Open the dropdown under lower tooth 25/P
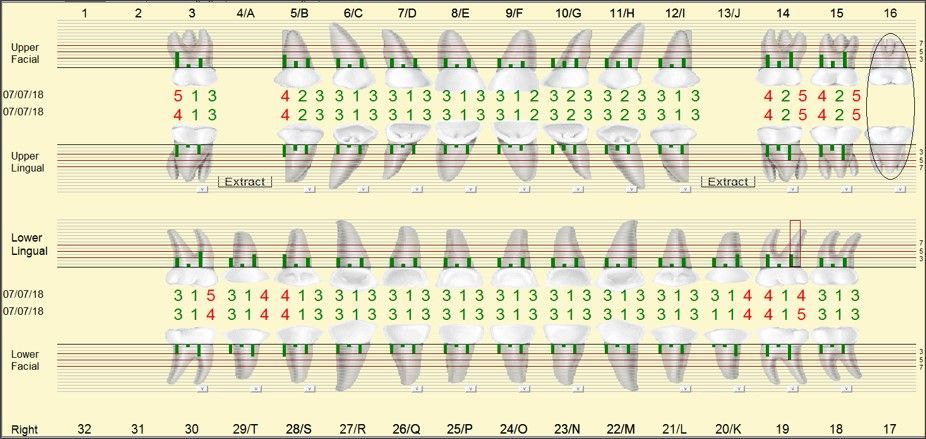926x439 pixels. 470,389
